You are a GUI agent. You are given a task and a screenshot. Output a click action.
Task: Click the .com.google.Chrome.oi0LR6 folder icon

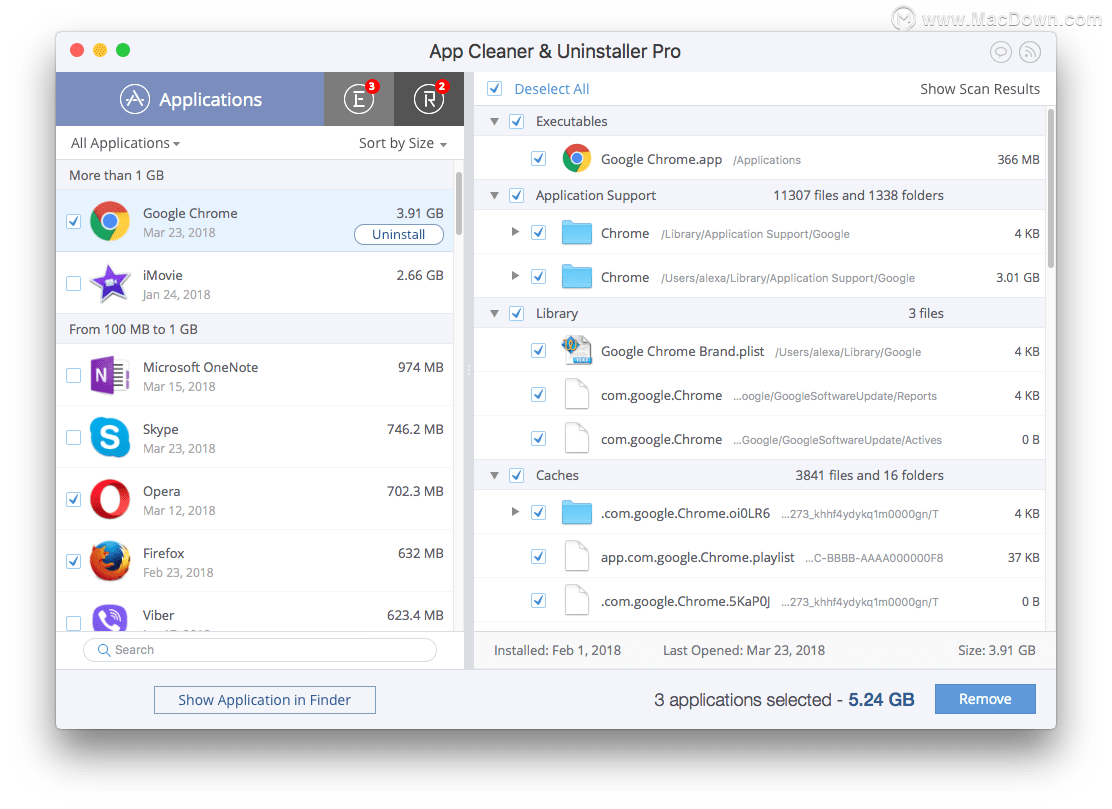tap(577, 513)
